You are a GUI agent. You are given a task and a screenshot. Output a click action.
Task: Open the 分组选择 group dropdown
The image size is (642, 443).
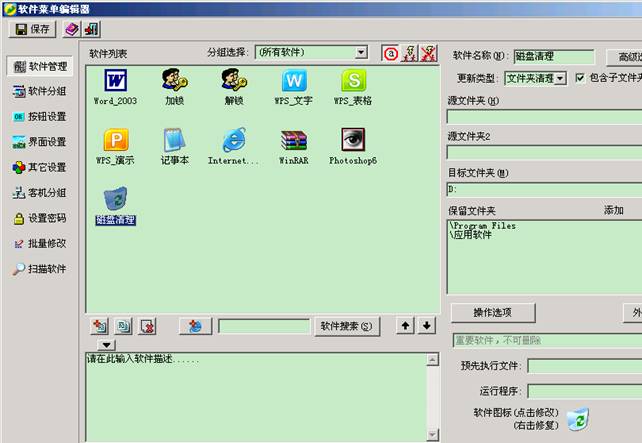coord(360,52)
